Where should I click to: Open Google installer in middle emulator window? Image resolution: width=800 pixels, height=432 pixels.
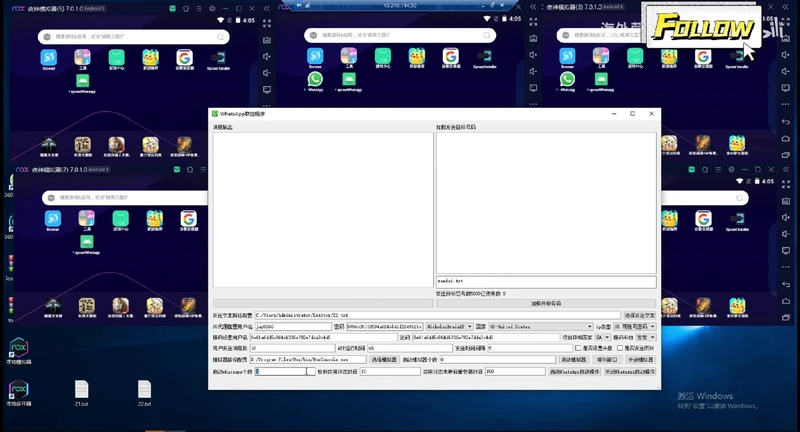pos(451,56)
